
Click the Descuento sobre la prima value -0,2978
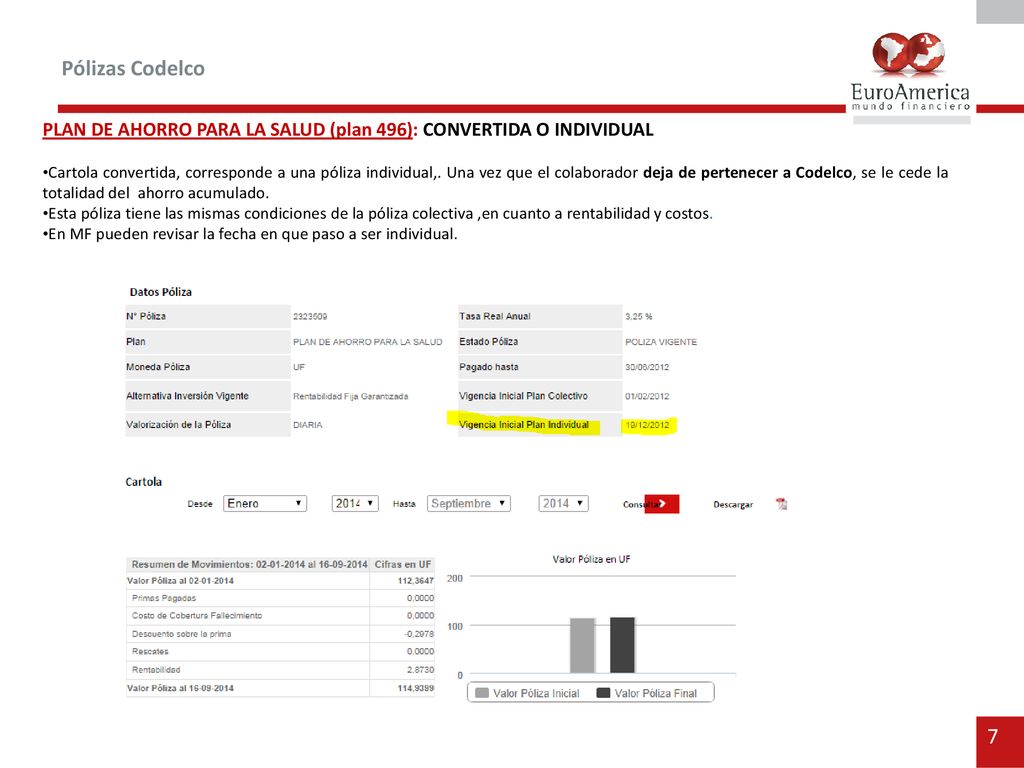[419, 634]
